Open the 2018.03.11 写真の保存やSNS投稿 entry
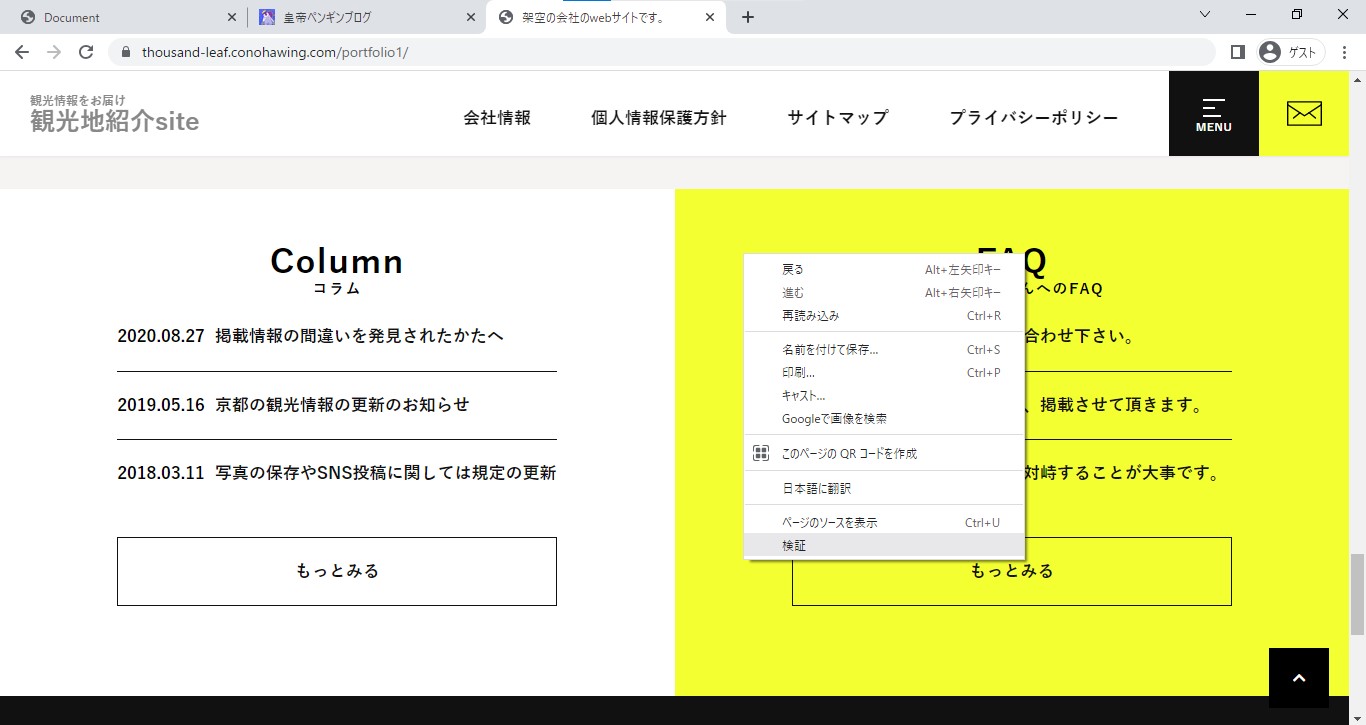This screenshot has height=725, width=1366. tap(336, 473)
